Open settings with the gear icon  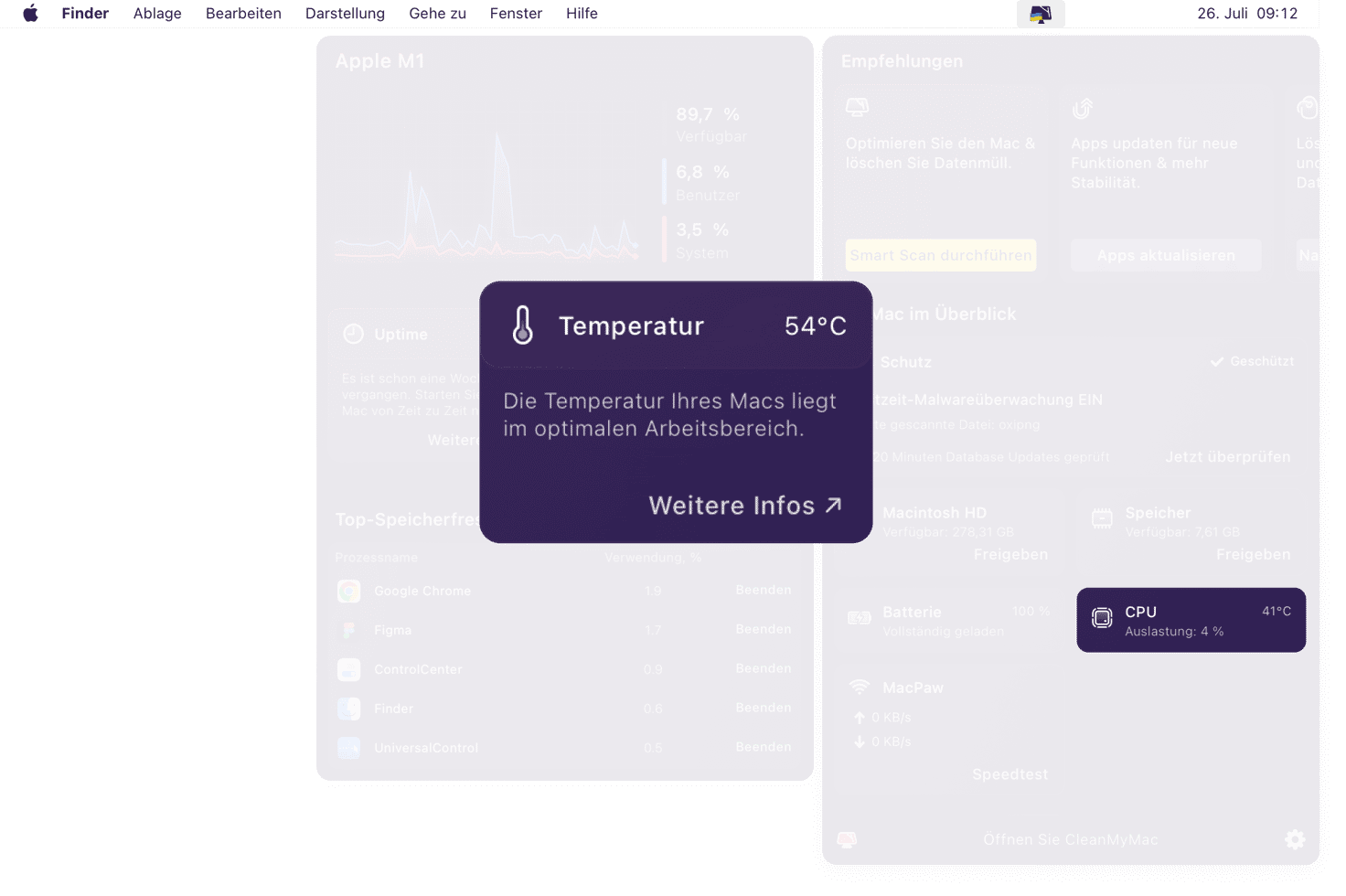[x=1295, y=839]
